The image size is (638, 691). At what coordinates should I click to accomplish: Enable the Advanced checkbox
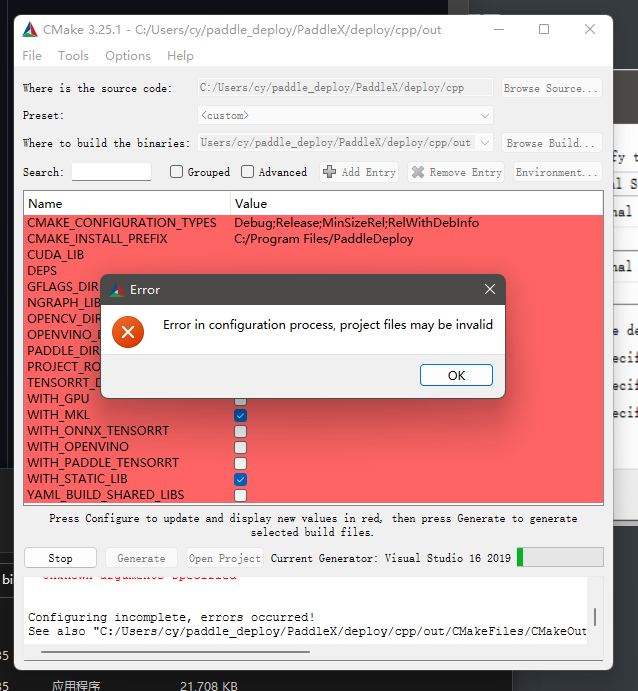[x=247, y=171]
